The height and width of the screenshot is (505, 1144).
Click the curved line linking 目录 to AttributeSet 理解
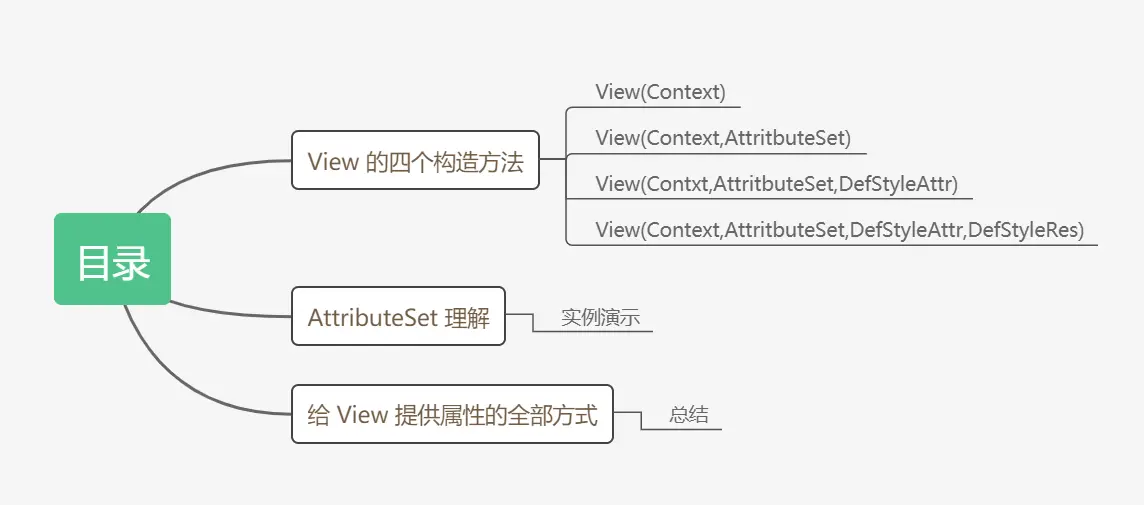click(x=230, y=311)
